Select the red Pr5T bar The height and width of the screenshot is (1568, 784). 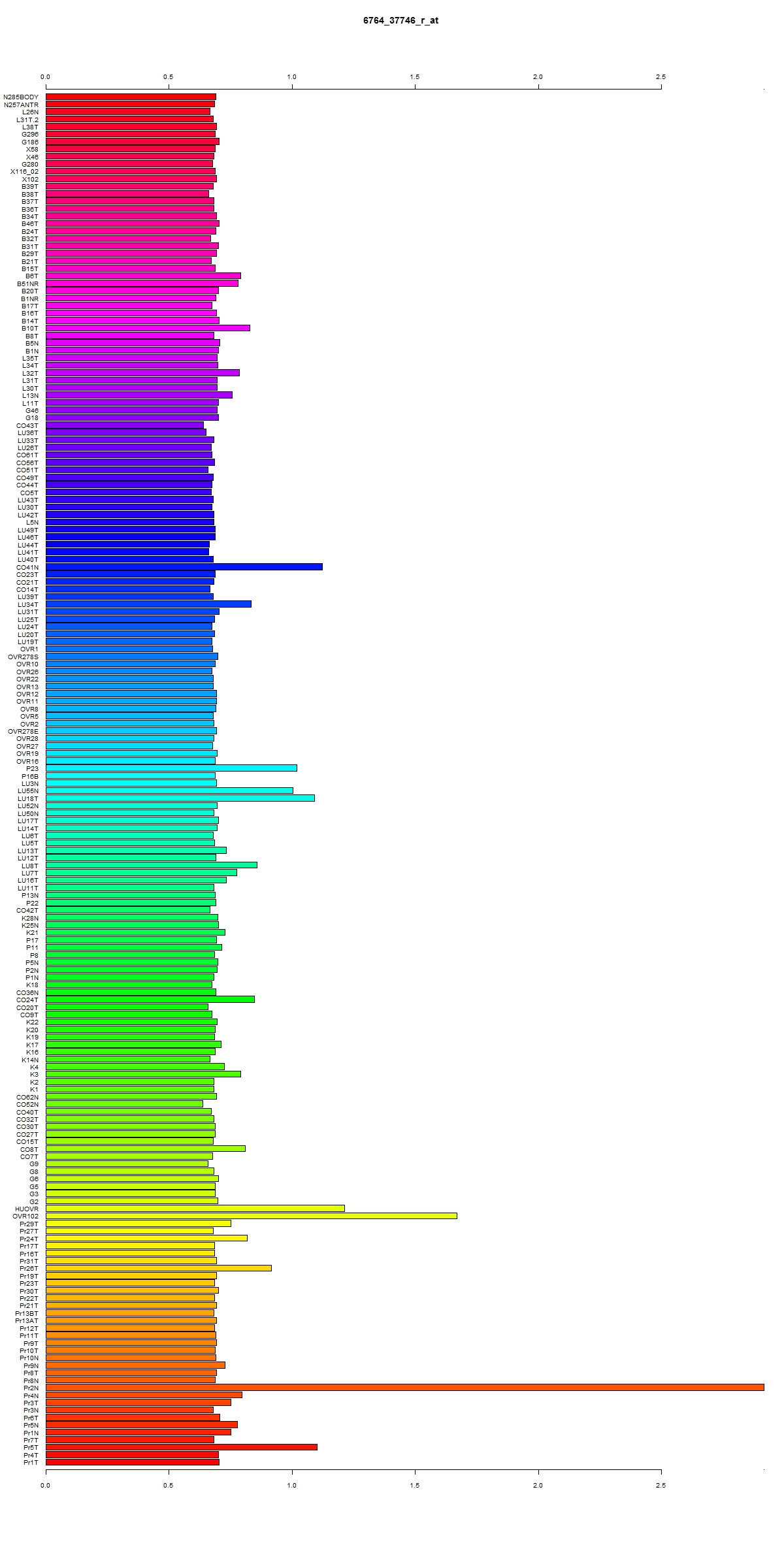coord(182,1446)
